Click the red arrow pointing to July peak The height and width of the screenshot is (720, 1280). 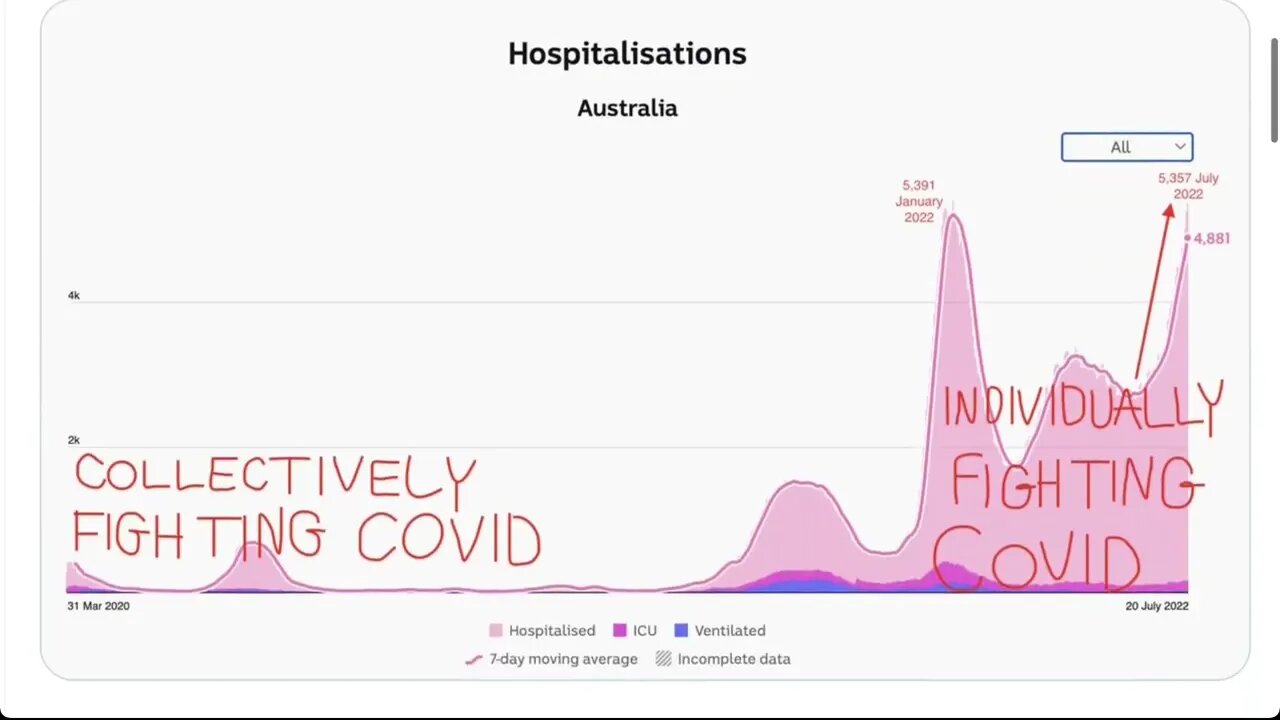1153,290
